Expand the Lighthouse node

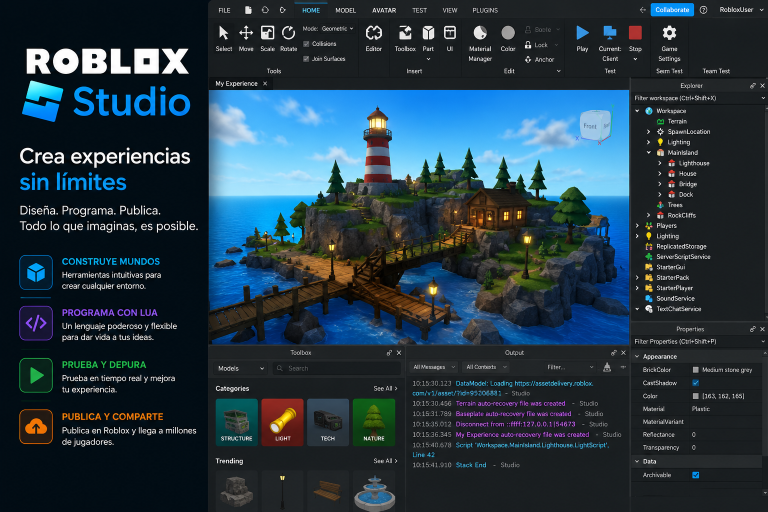[x=660, y=163]
